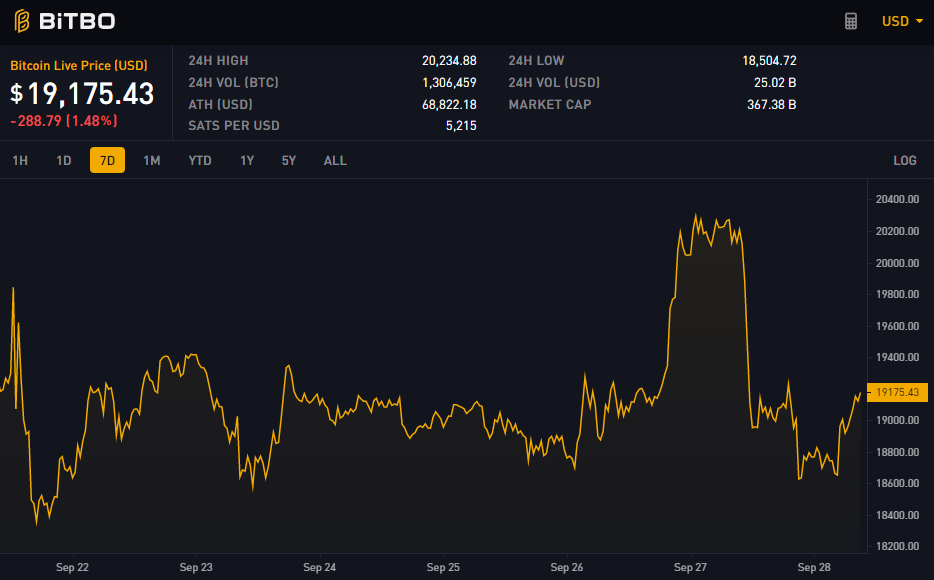Click the 24H VOL (BTC) label
The width and height of the screenshot is (934, 580).
[234, 83]
